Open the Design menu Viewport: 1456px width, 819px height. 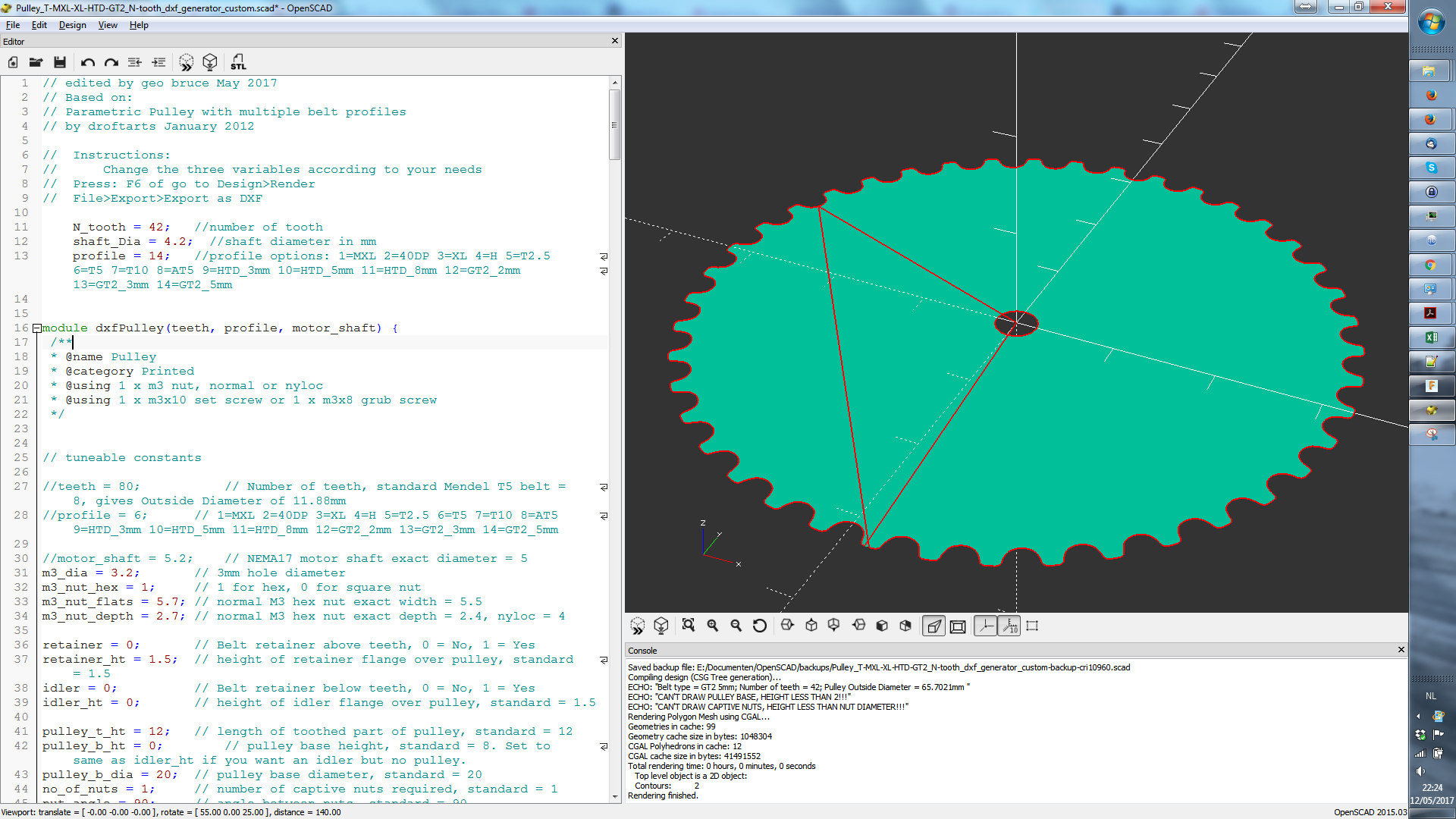(72, 25)
